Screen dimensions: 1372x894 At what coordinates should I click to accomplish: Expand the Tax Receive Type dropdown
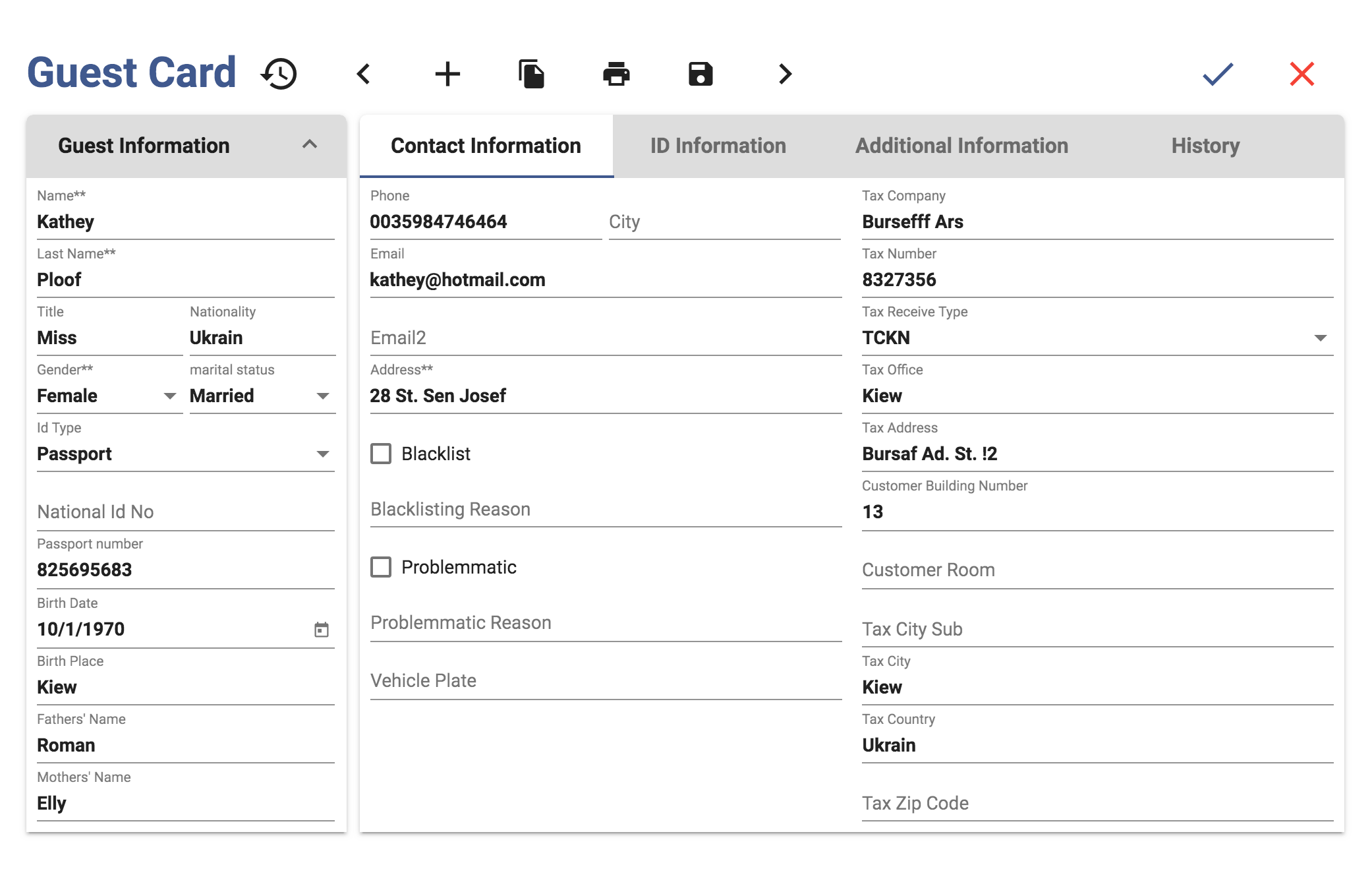tap(1097, 338)
